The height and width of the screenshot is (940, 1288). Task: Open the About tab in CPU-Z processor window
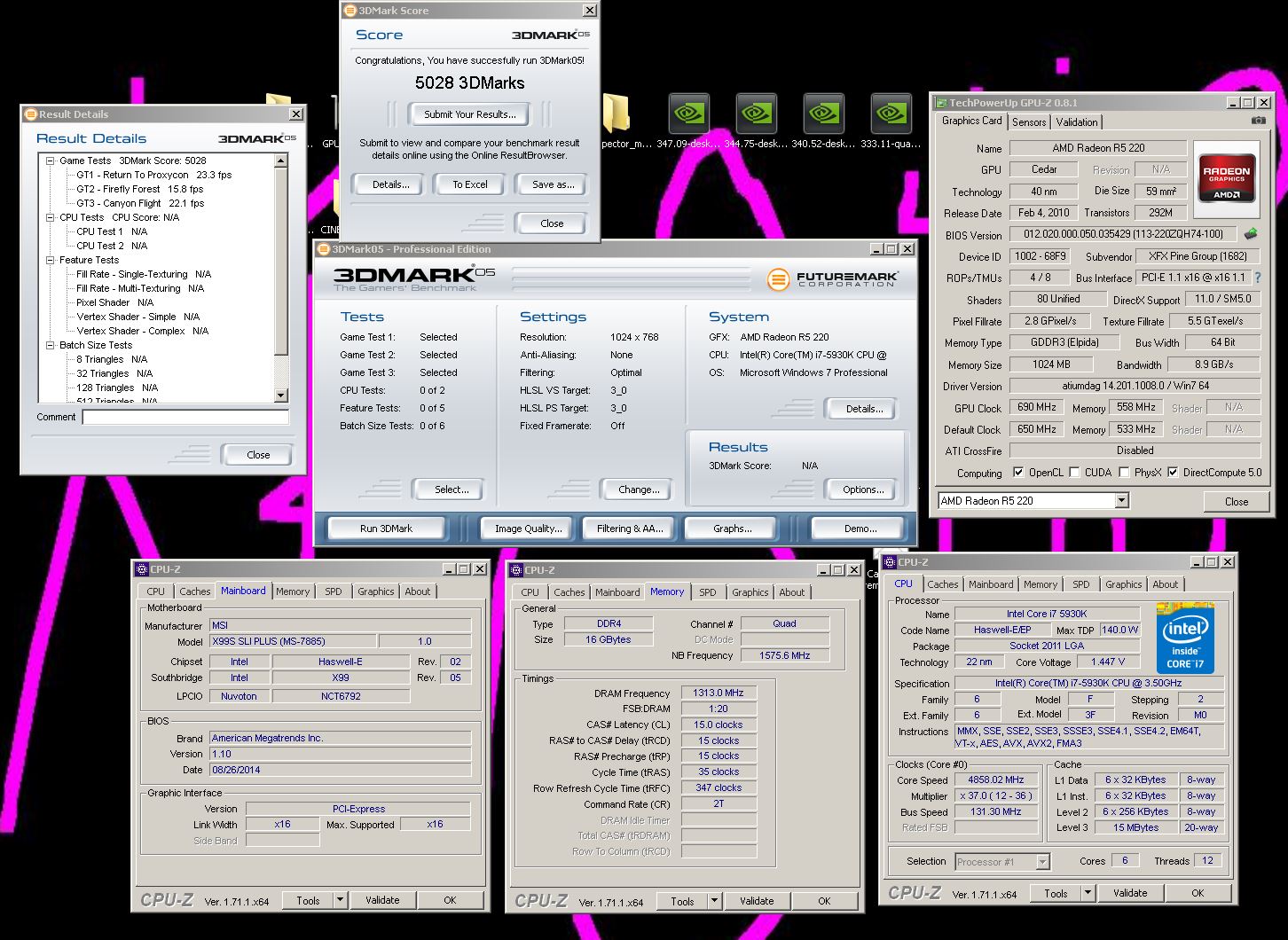pos(1165,584)
